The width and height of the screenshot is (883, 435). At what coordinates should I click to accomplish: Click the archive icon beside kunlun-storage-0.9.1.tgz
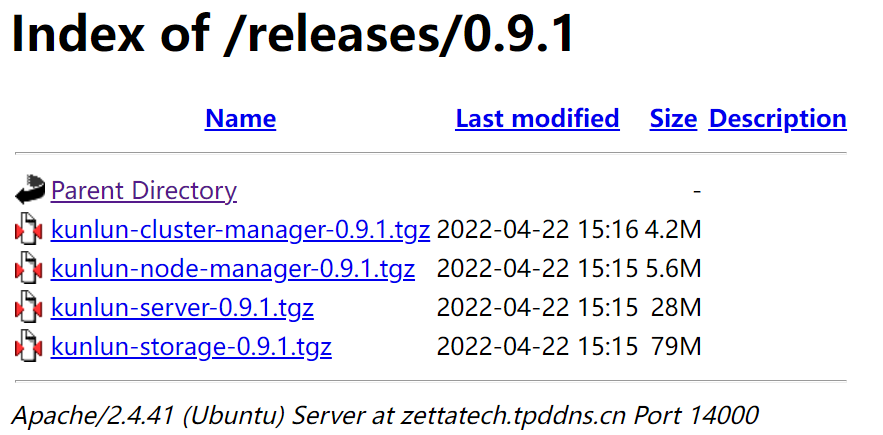tap(30, 347)
